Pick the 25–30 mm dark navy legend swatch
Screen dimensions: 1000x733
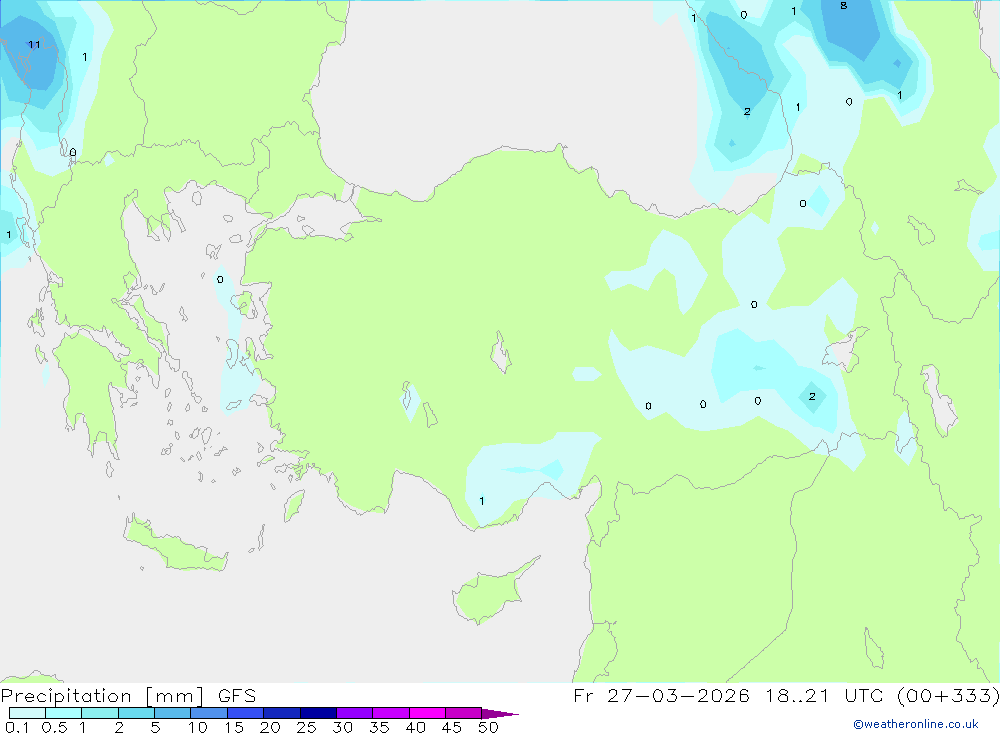tap(318, 713)
